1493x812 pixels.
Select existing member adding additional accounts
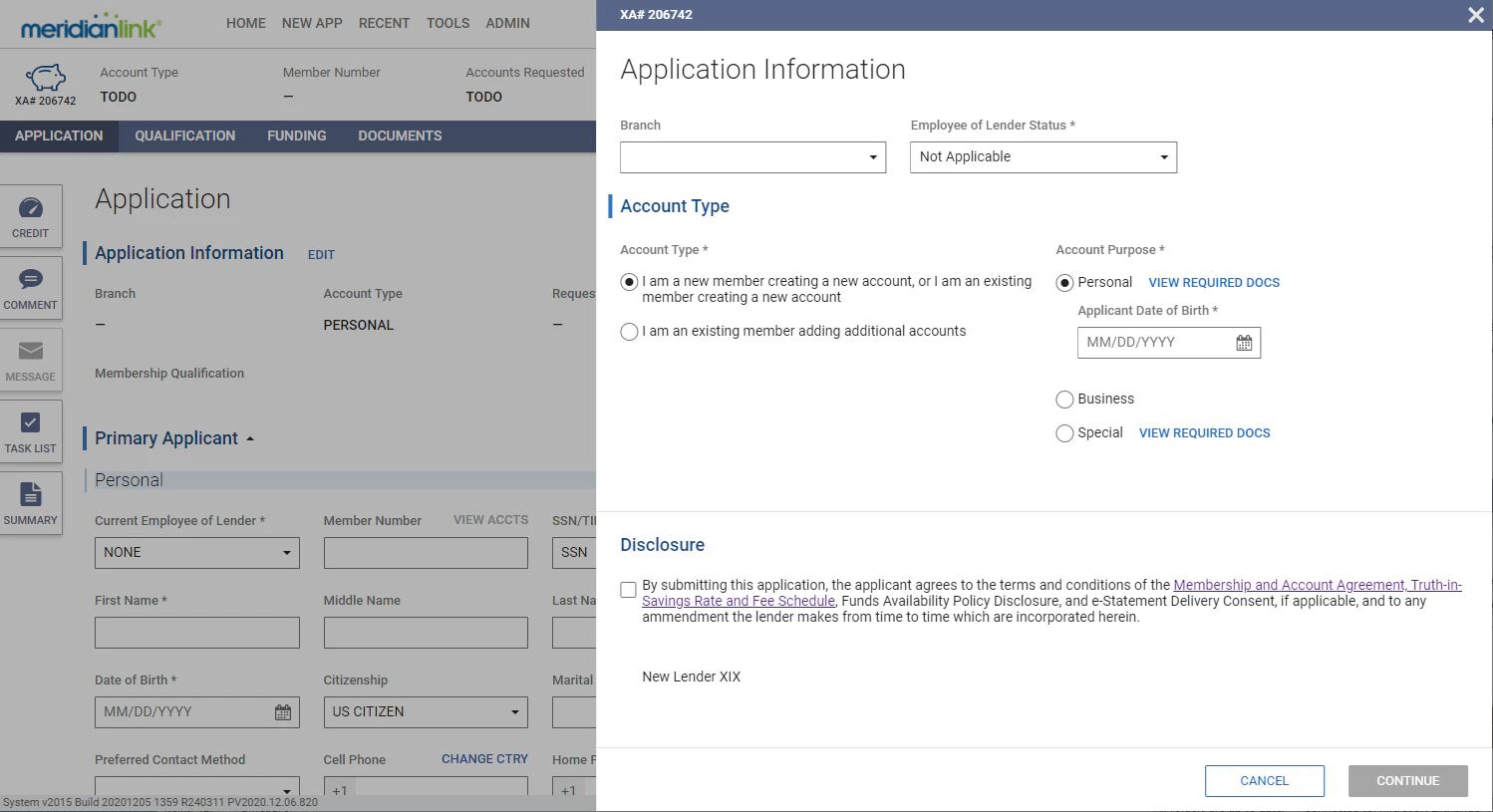629,332
